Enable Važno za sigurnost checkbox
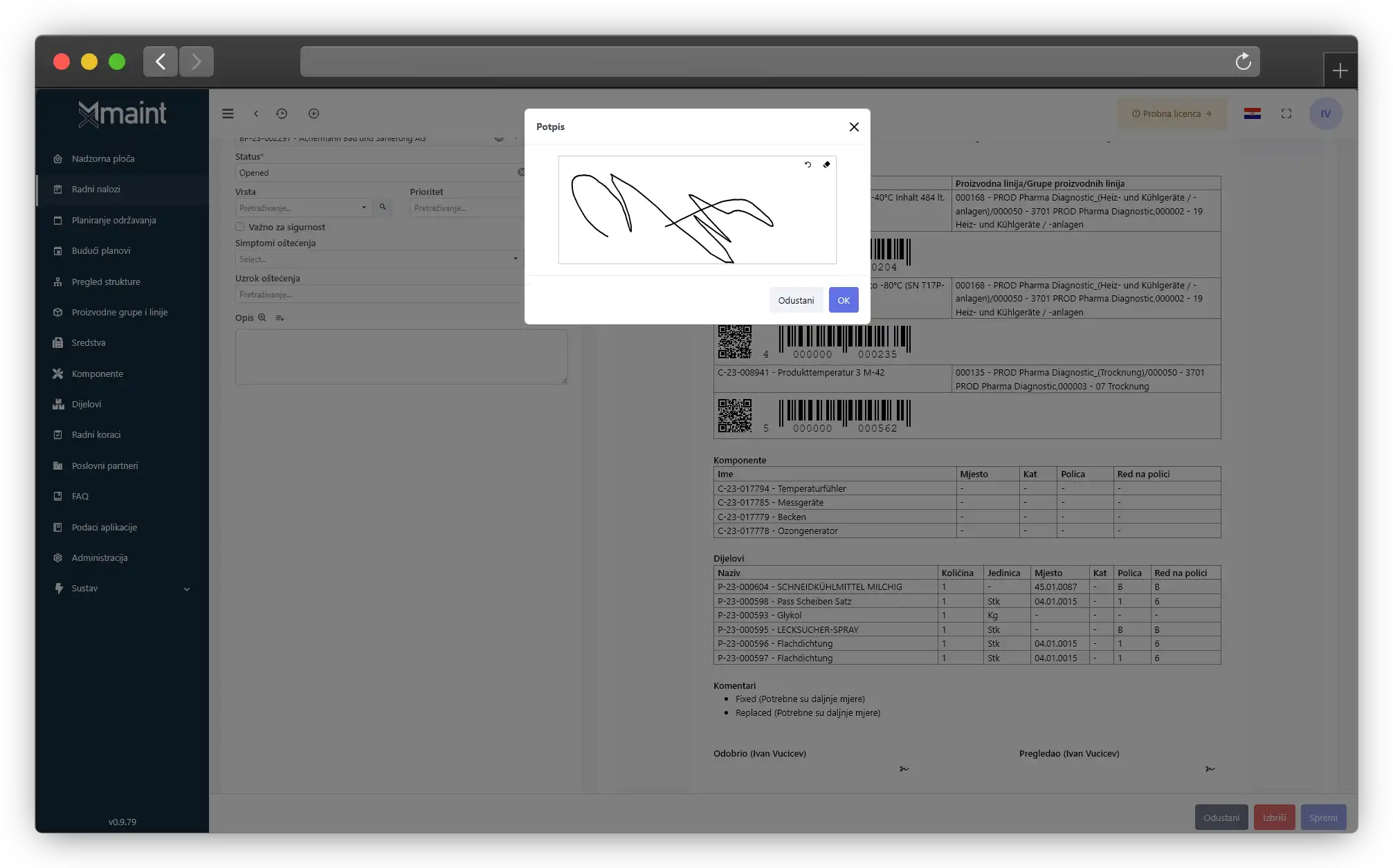The width and height of the screenshot is (1393, 868). point(240,227)
